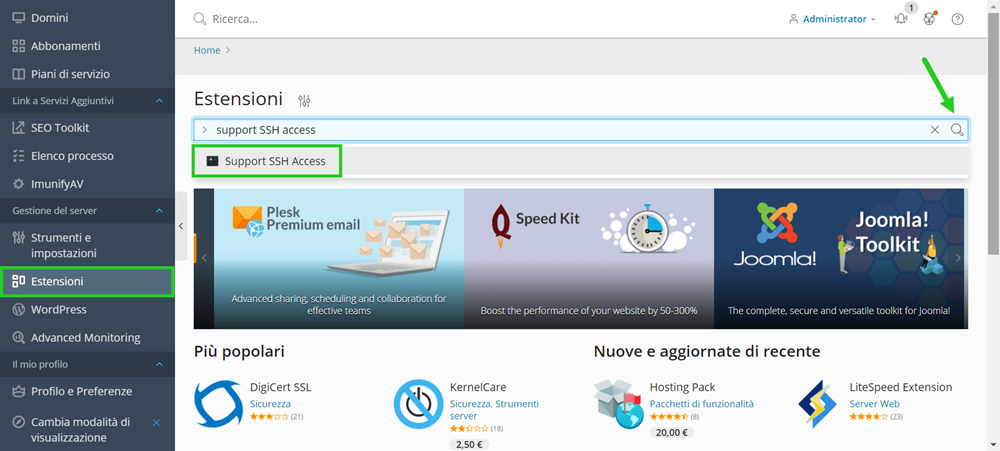The height and width of the screenshot is (451, 1000).
Task: Open the Server Web category link
Action: [x=874, y=404]
